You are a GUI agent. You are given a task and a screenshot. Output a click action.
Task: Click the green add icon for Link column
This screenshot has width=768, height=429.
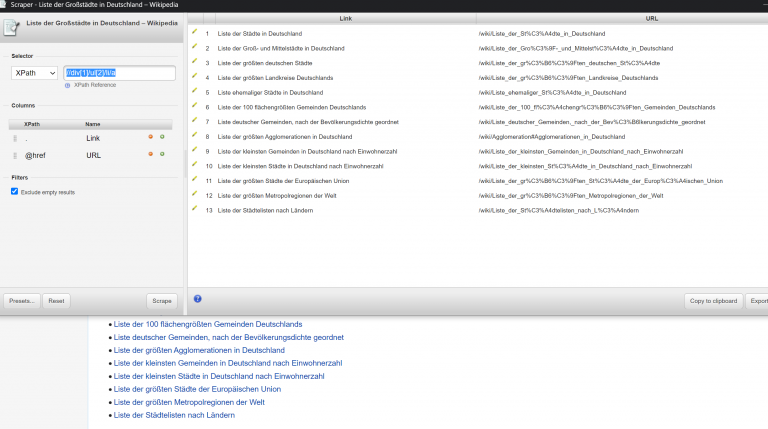[162, 137]
